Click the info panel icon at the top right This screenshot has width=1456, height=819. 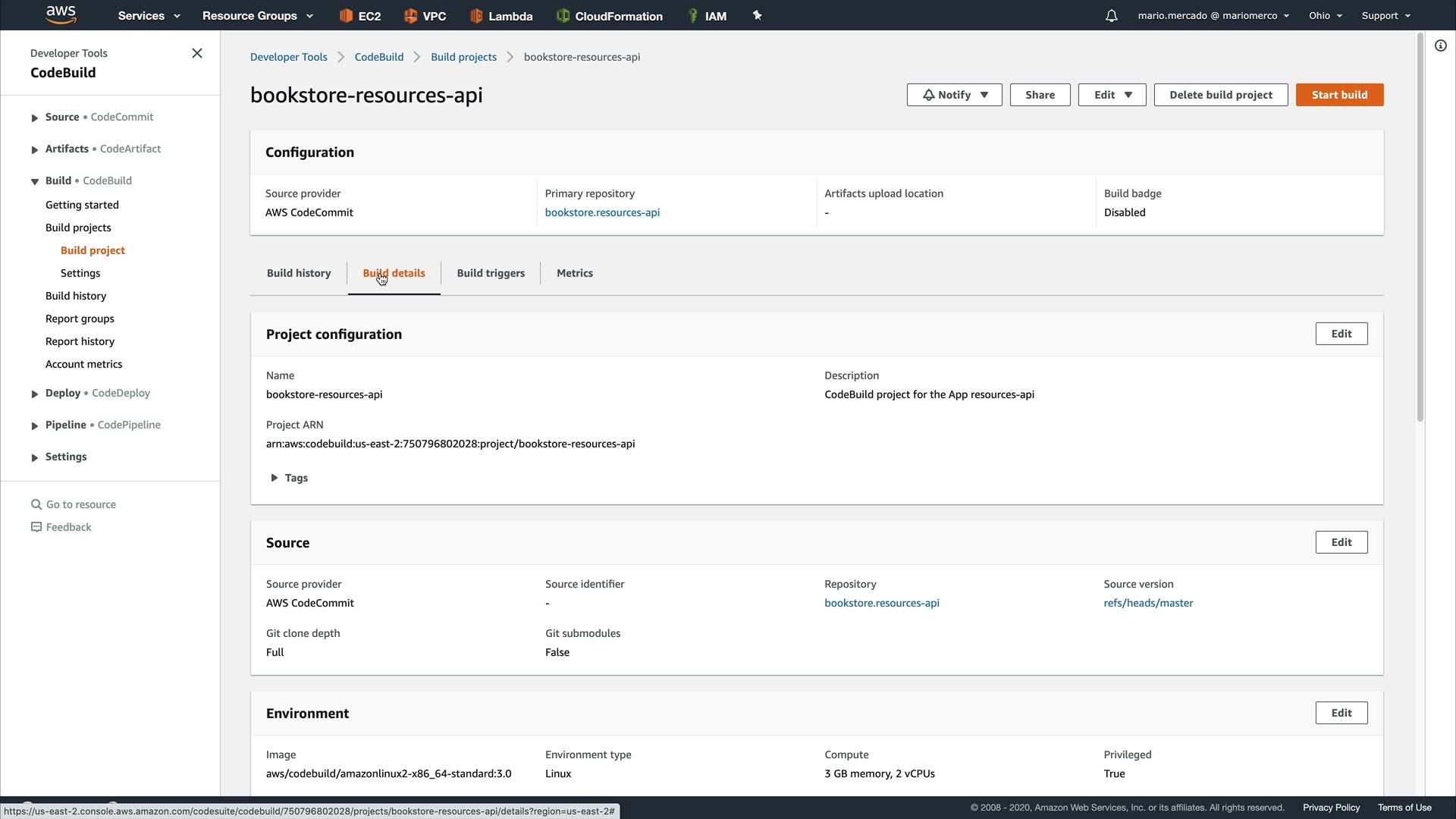click(x=1440, y=45)
